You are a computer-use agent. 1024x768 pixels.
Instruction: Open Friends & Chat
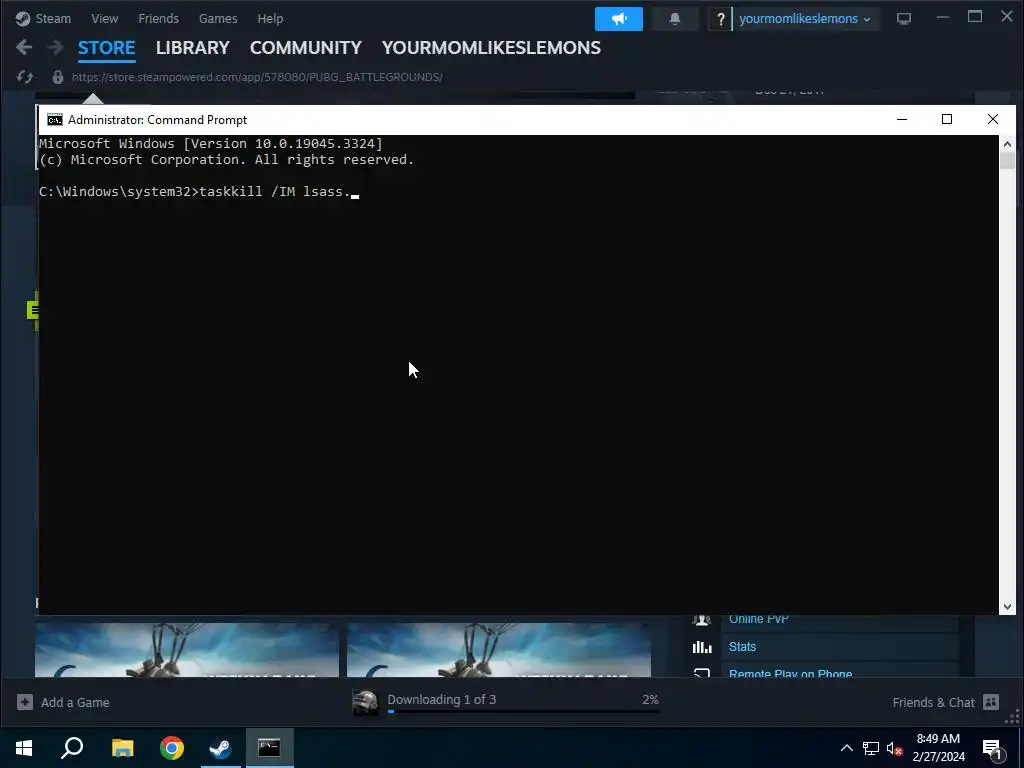point(946,702)
